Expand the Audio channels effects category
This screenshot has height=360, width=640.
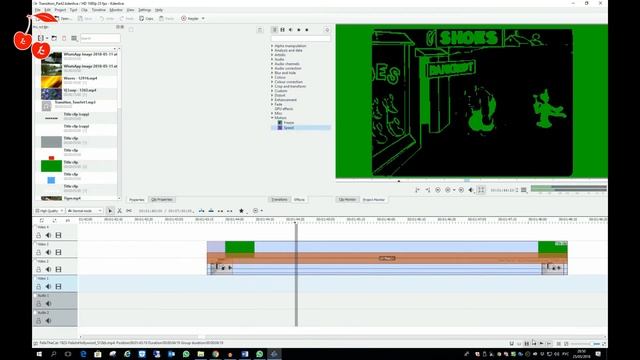click(x=272, y=64)
